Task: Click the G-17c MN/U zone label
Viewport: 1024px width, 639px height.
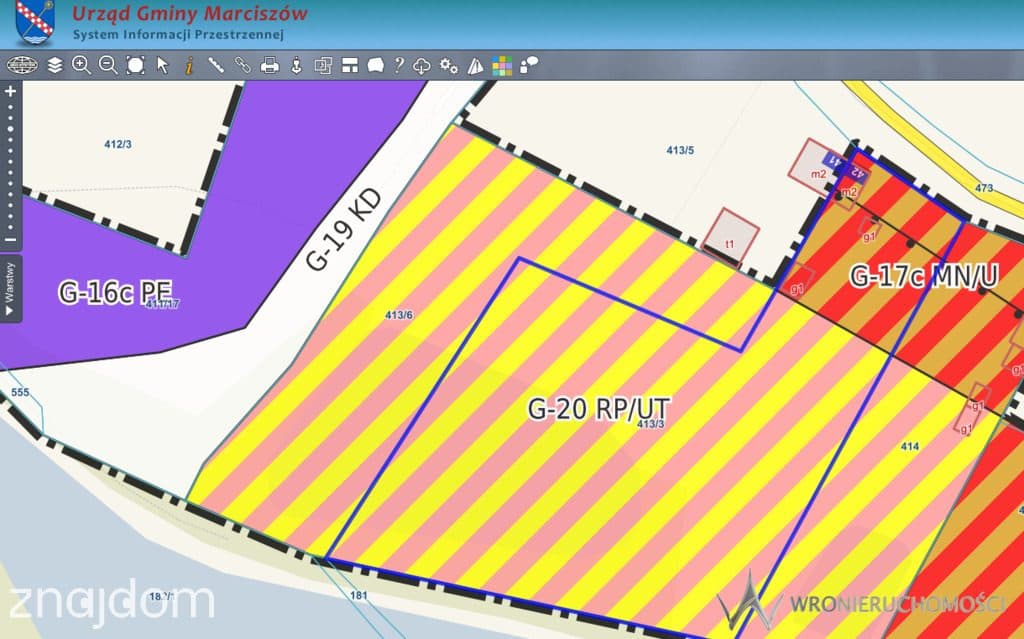Action: 924,276
